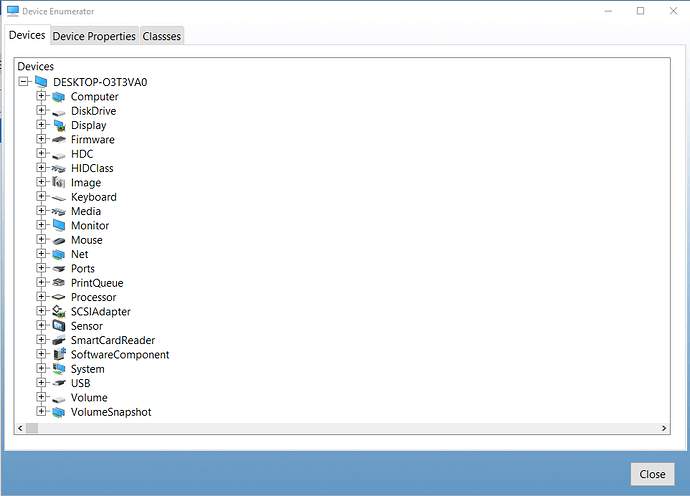
Task: Click the Close button
Action: tap(652, 474)
